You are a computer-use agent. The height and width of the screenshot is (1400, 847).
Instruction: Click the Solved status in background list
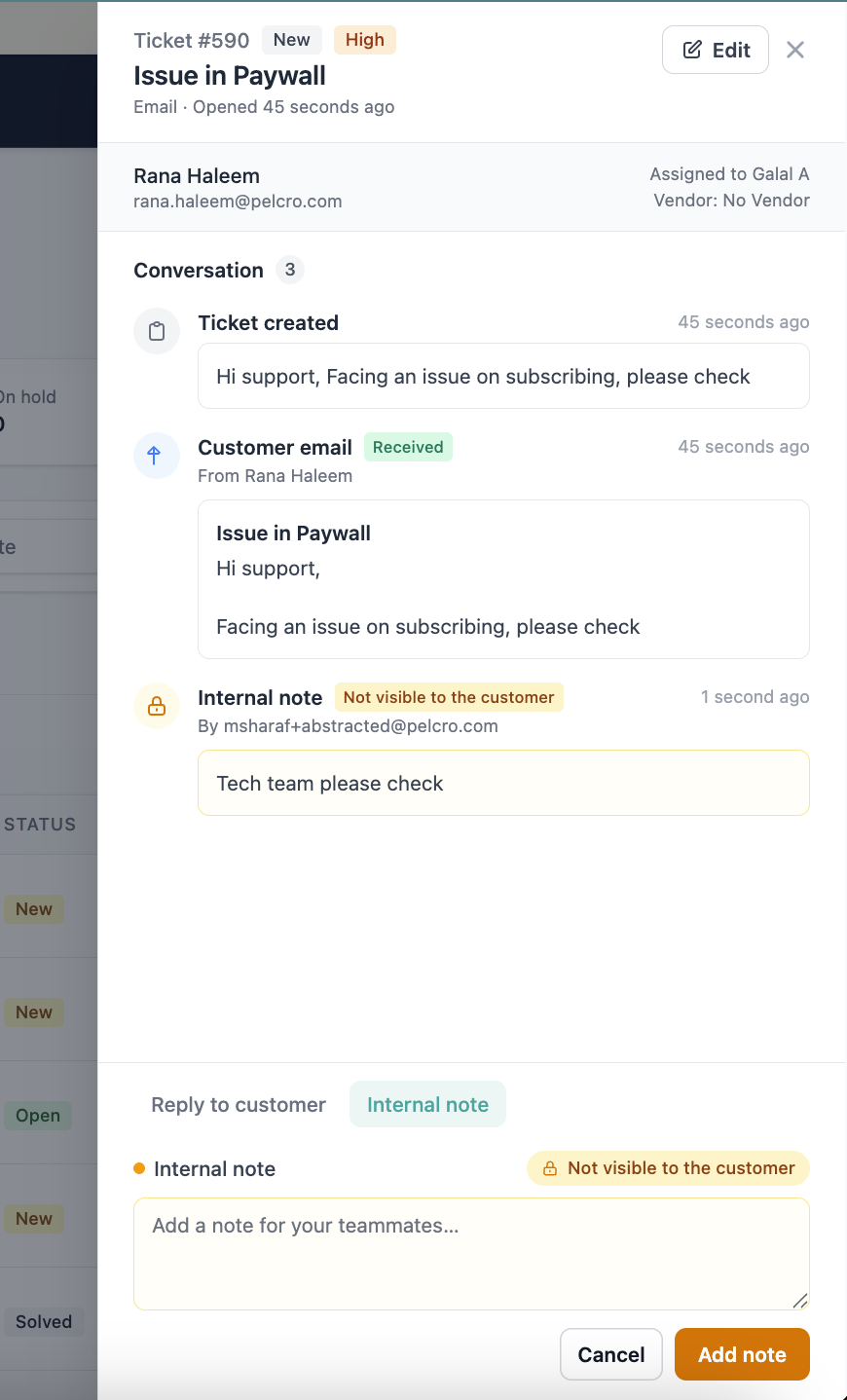[x=44, y=1322]
